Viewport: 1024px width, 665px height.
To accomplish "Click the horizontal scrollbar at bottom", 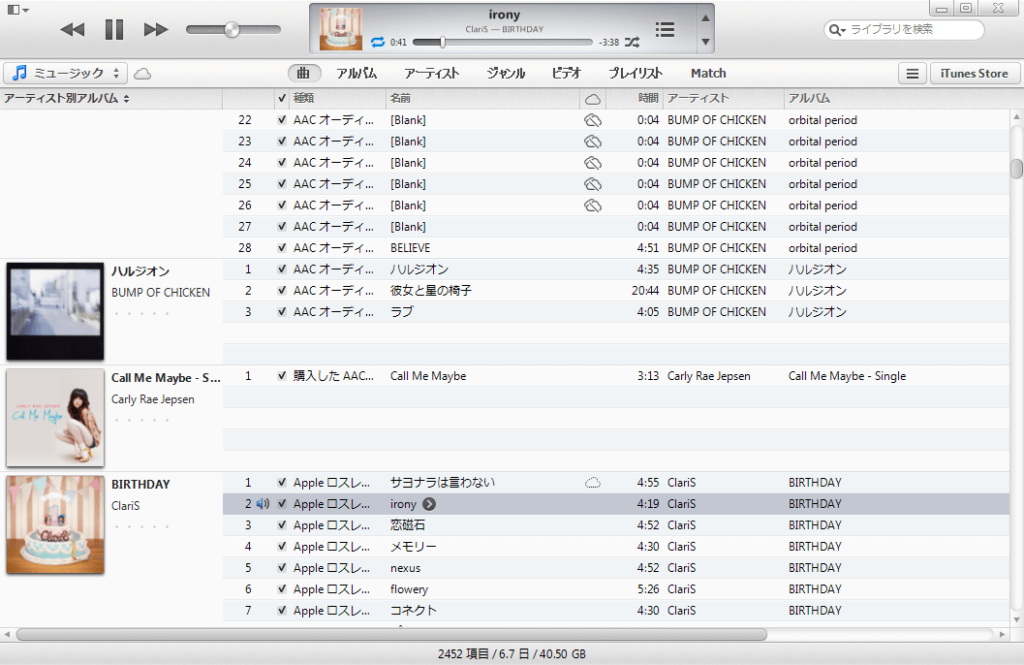I will click(x=391, y=634).
